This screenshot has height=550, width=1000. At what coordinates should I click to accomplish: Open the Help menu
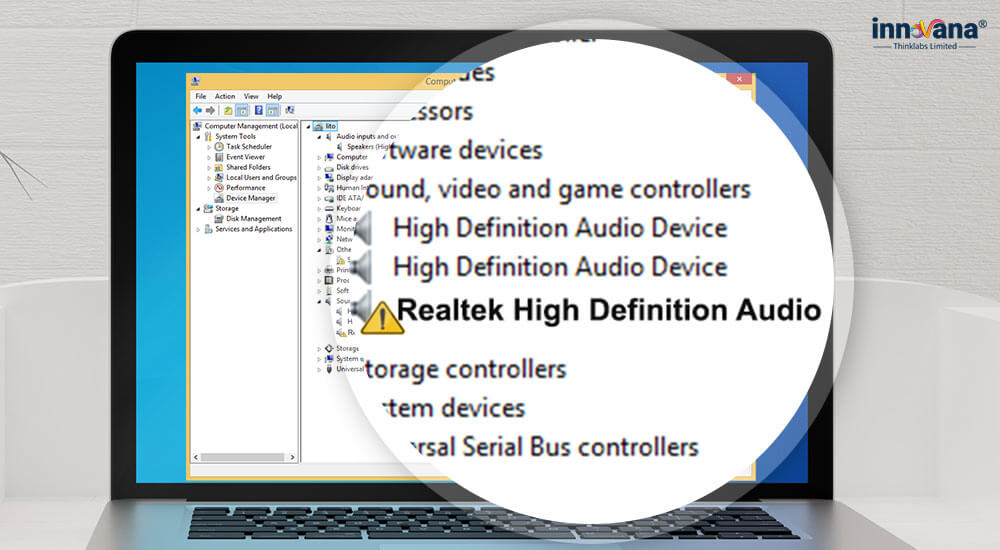(275, 96)
